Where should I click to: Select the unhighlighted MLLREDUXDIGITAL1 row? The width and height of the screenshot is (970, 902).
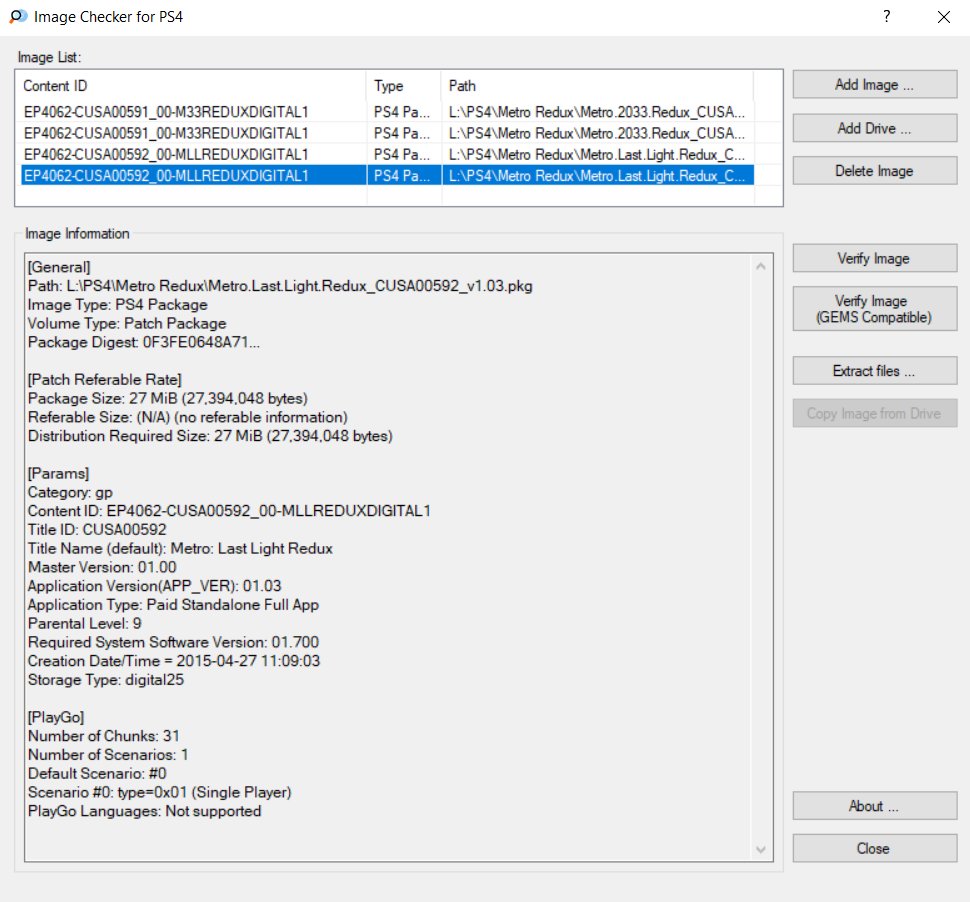(x=166, y=154)
